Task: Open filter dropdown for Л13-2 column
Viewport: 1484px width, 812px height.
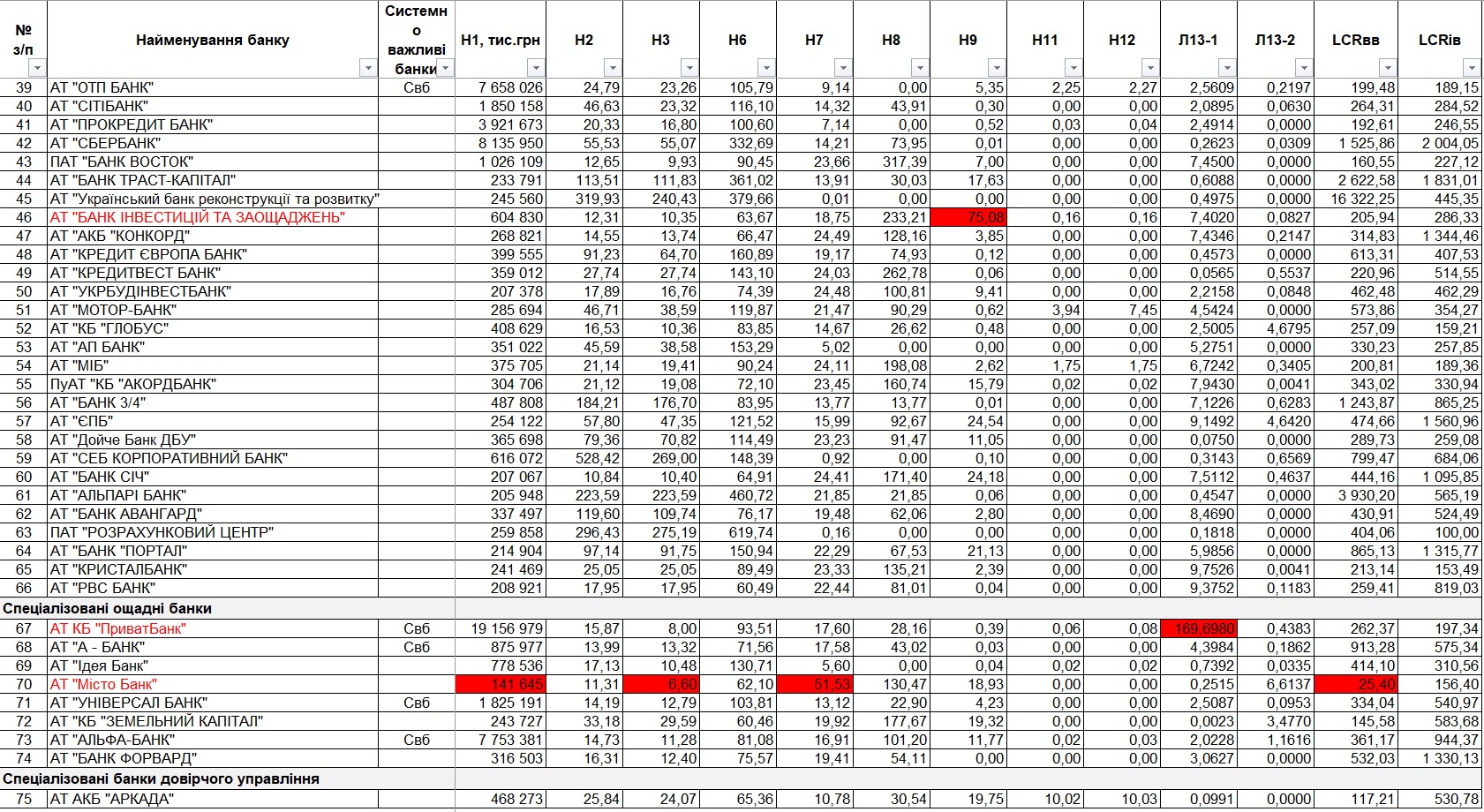Action: (1304, 68)
